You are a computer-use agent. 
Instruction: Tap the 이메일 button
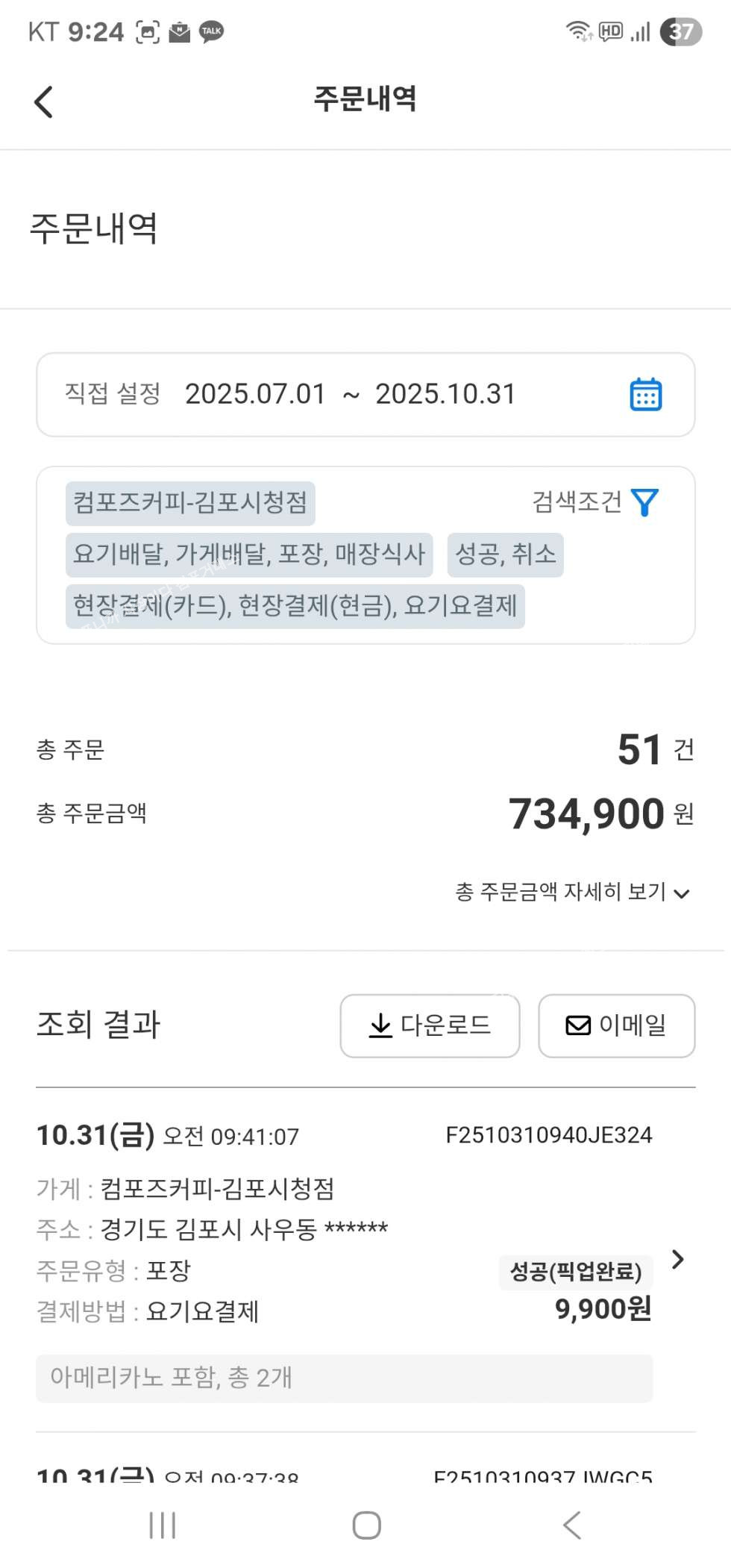pyautogui.click(x=616, y=1025)
